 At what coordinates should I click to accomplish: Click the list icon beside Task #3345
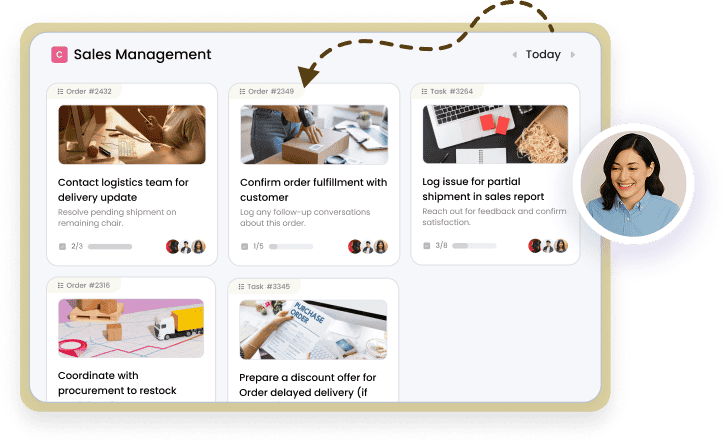tap(241, 287)
